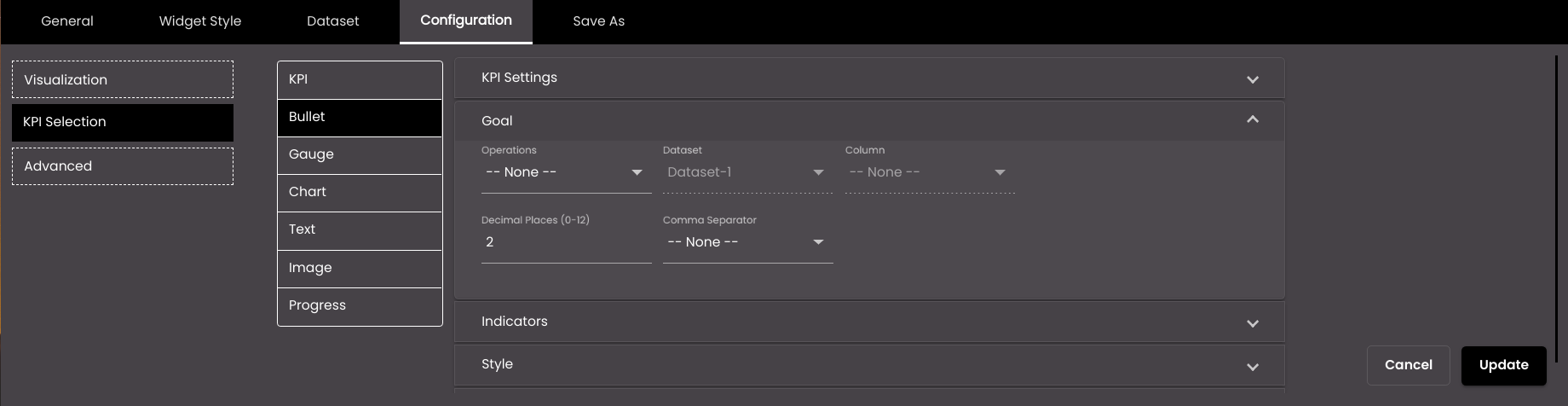Click the Cancel button
Viewport: 1568px width, 406px height.
[1408, 365]
